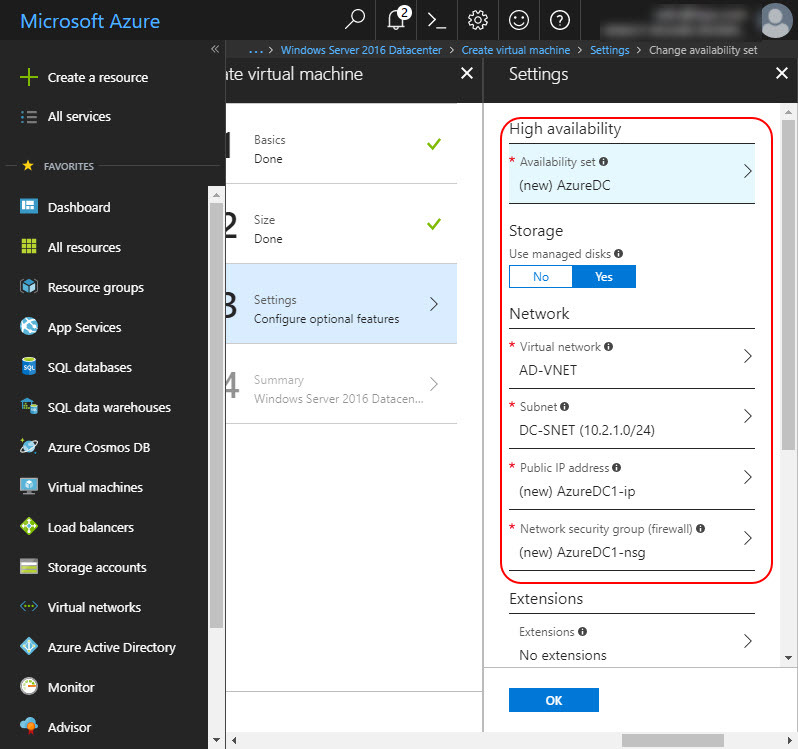
Task: Select step 2 Size Done
Action: coord(341,224)
